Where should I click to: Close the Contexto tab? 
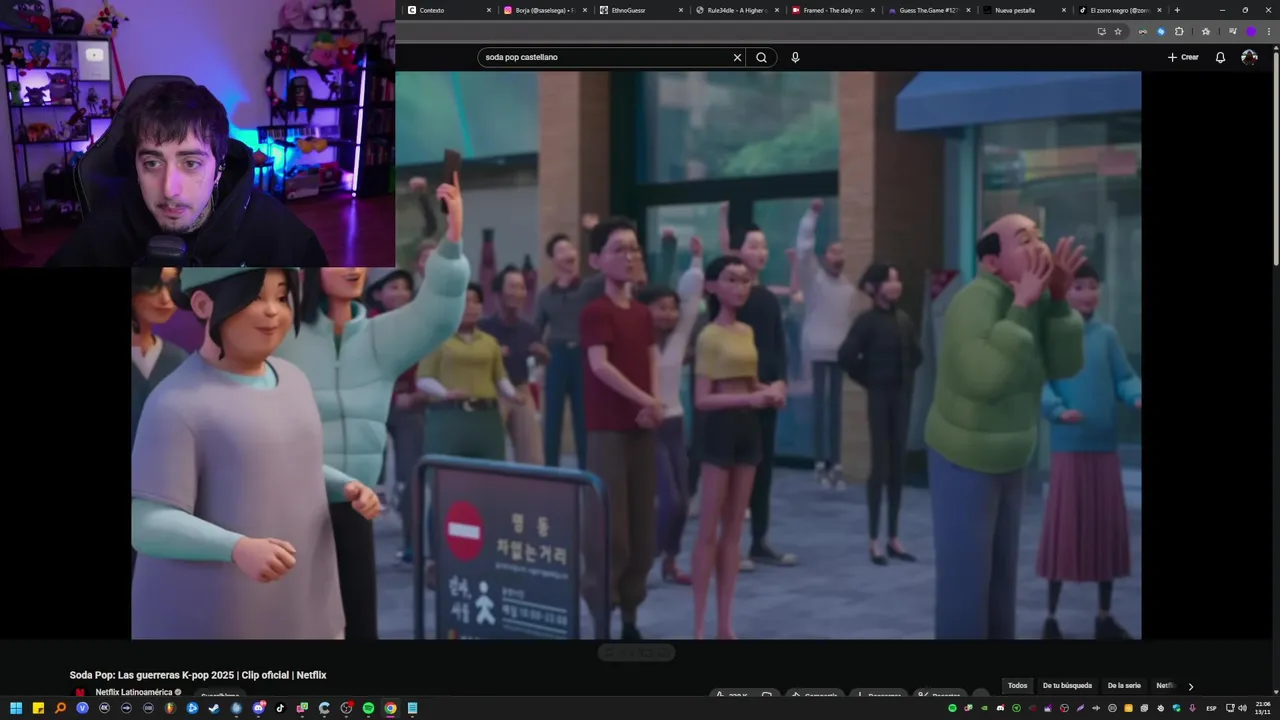point(489,10)
